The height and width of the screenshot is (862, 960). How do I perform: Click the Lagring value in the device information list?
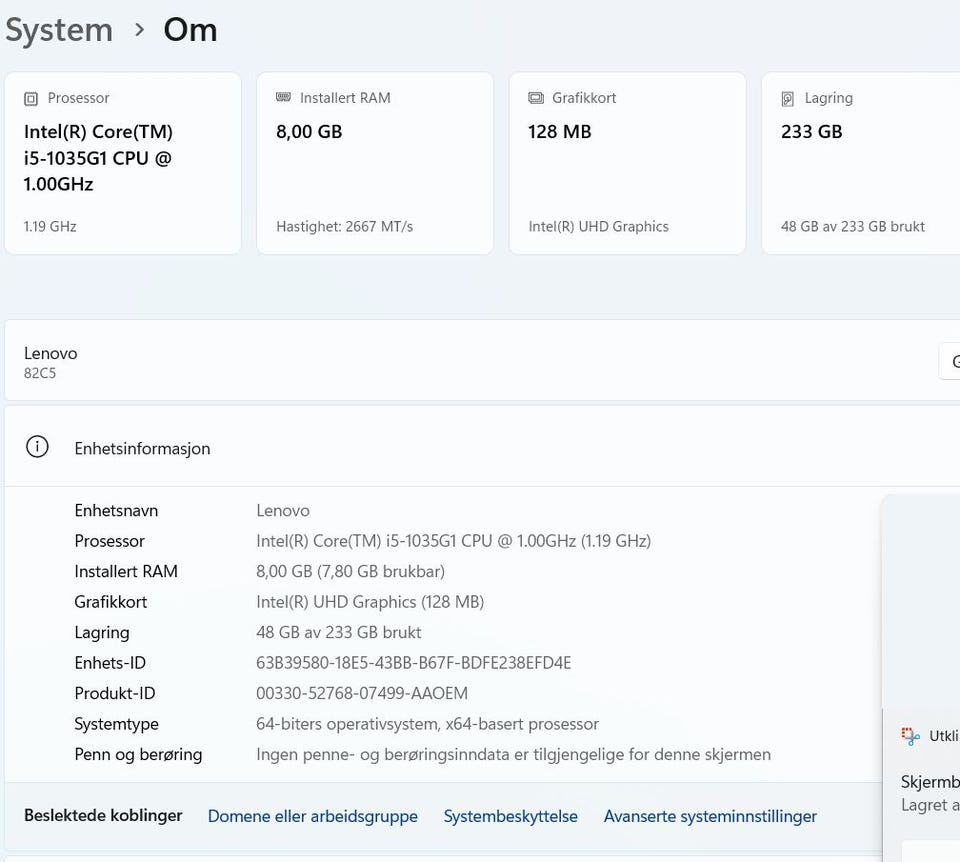tap(339, 632)
